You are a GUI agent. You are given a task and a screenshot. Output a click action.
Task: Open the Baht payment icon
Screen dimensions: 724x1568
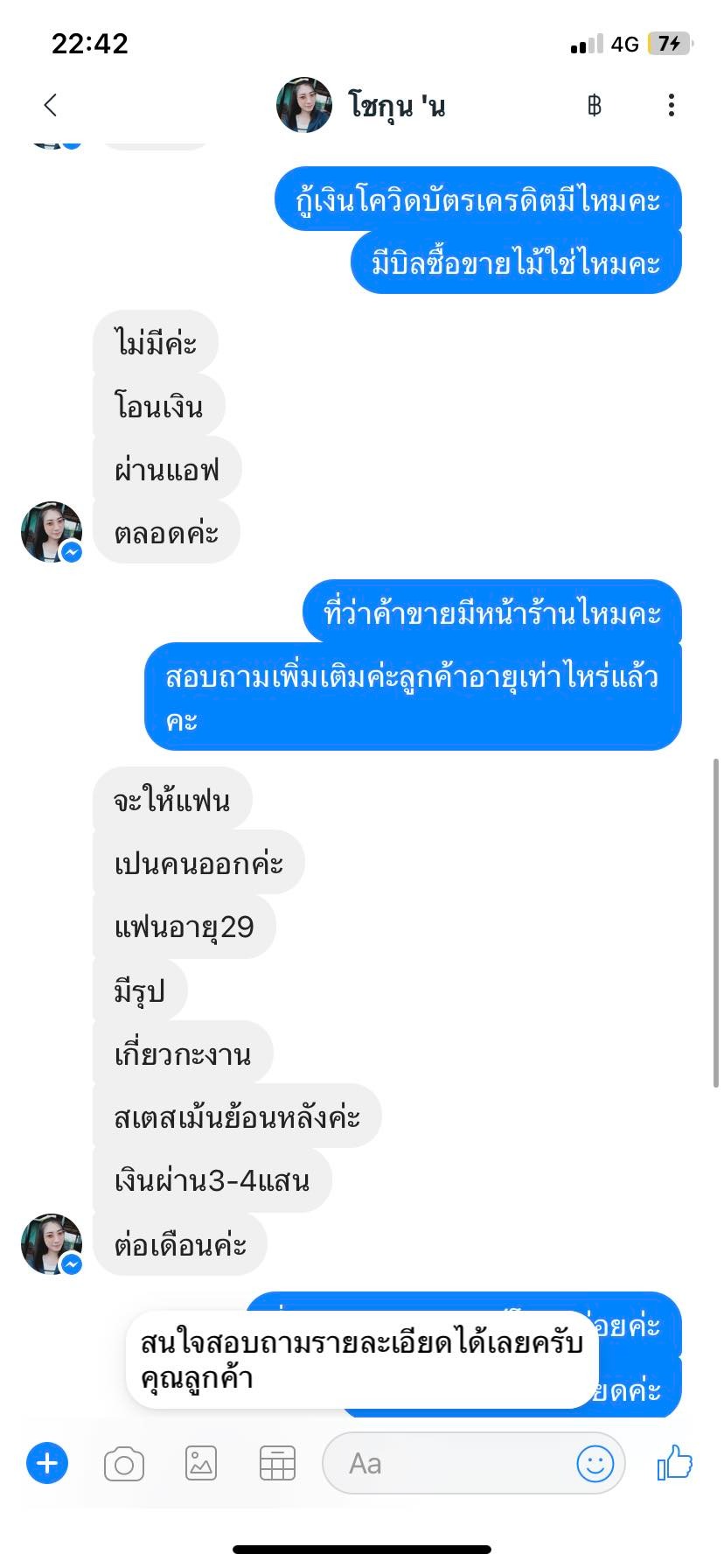click(595, 106)
